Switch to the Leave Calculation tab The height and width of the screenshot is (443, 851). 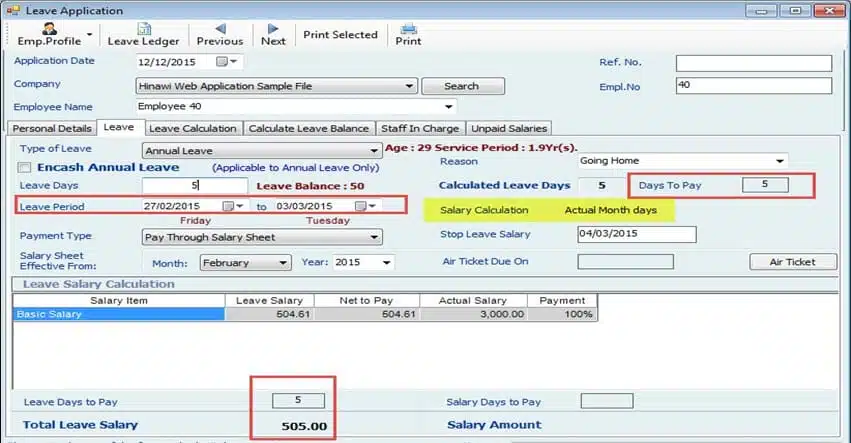[x=193, y=128]
